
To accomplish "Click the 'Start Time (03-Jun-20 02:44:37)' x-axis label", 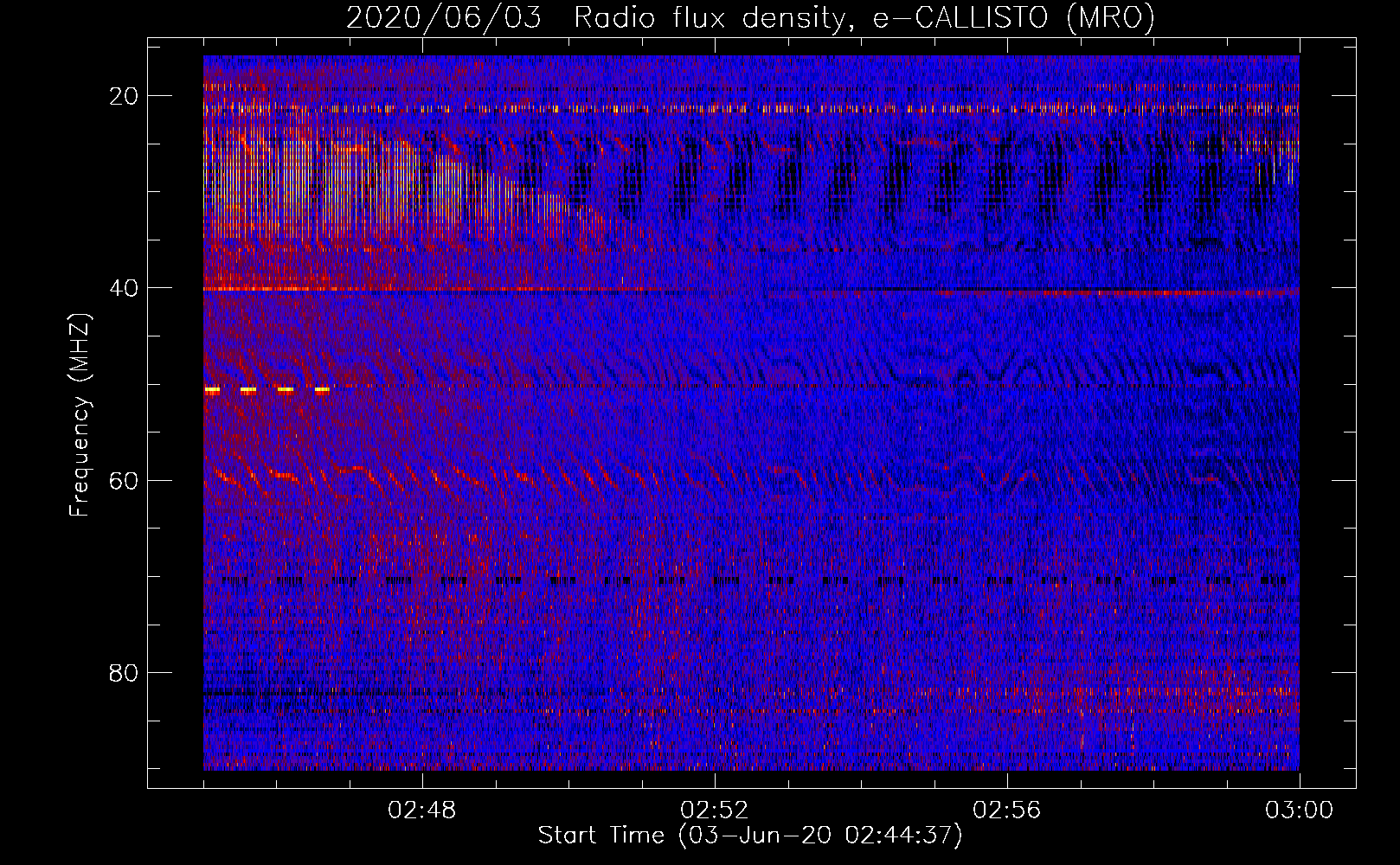I will pos(750,836).
